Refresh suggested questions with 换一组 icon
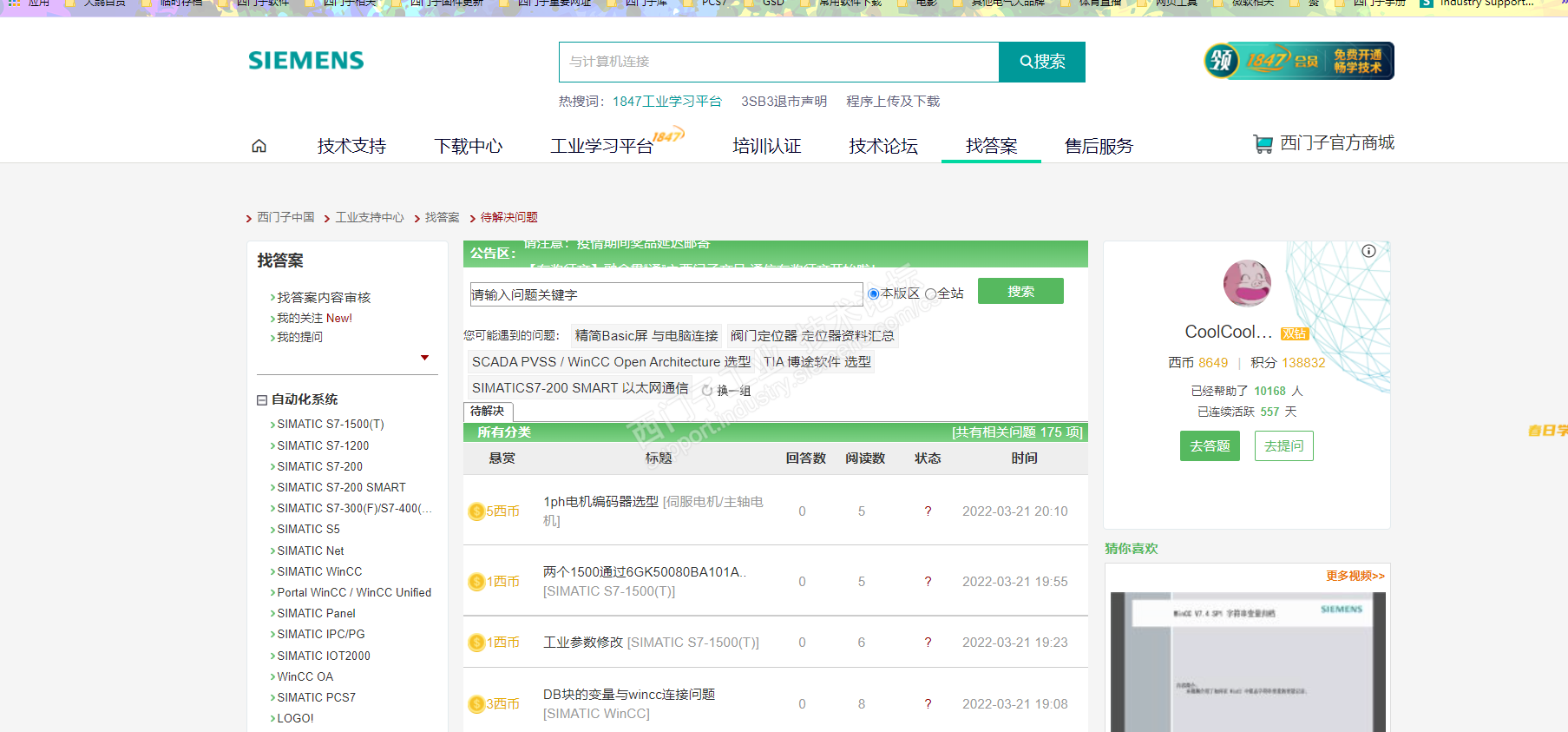The width and height of the screenshot is (1568, 732). [707, 391]
